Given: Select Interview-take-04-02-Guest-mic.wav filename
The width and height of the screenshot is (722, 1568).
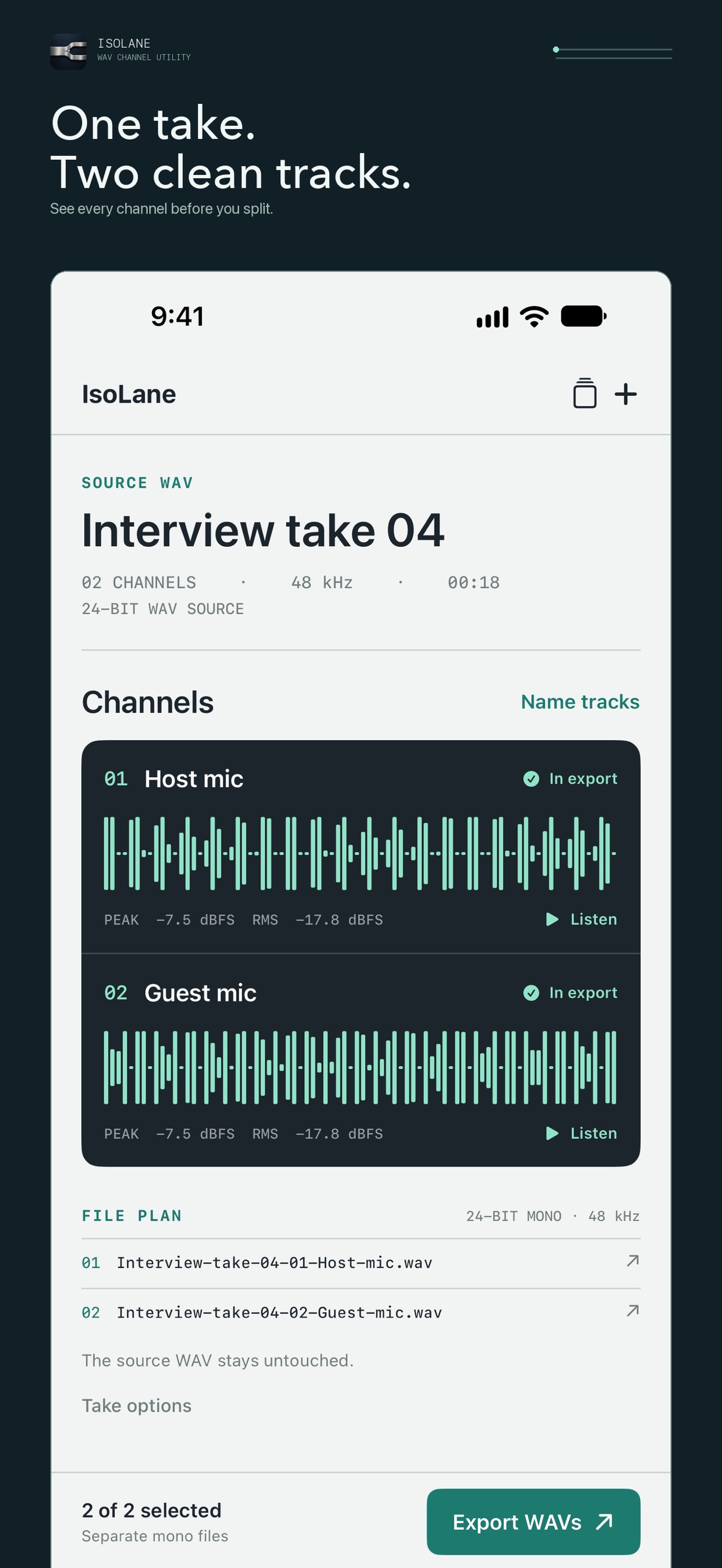Looking at the screenshot, I should (x=279, y=1313).
